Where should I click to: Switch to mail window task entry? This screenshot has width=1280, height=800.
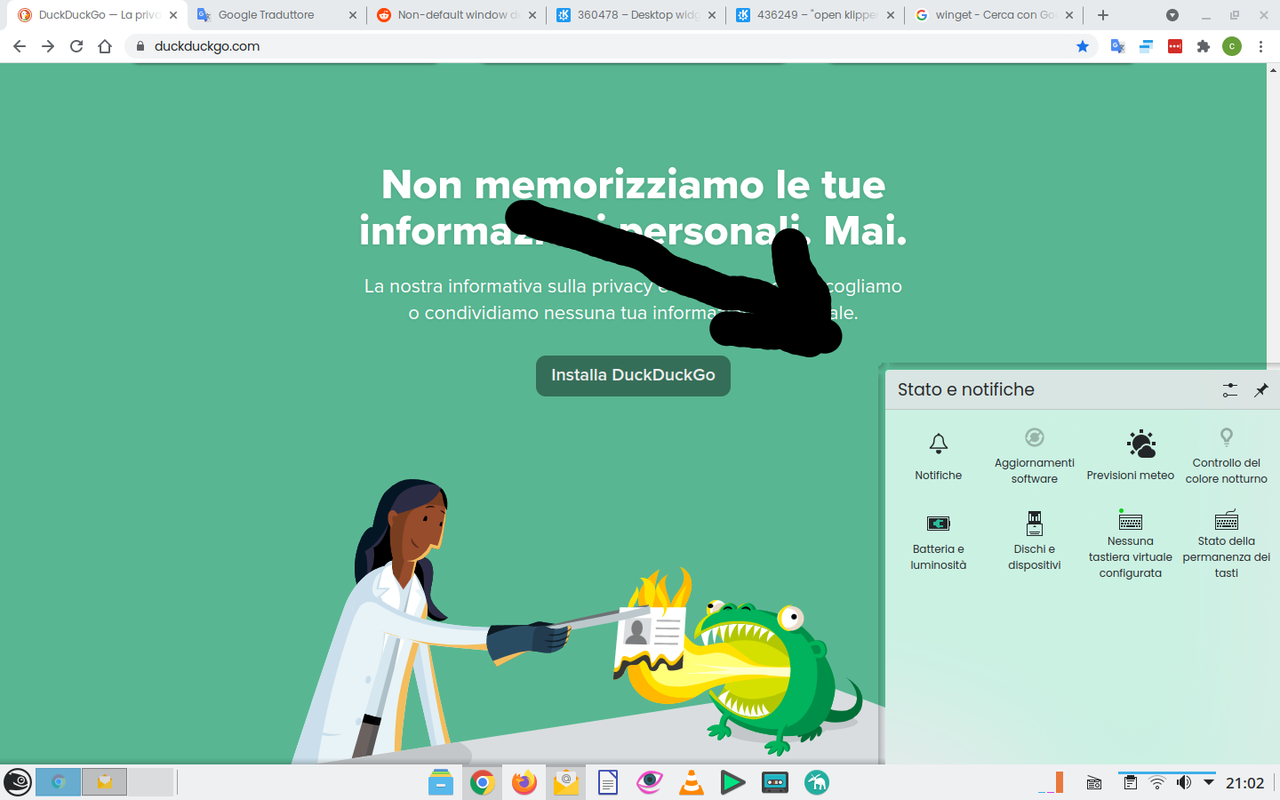pos(104,782)
